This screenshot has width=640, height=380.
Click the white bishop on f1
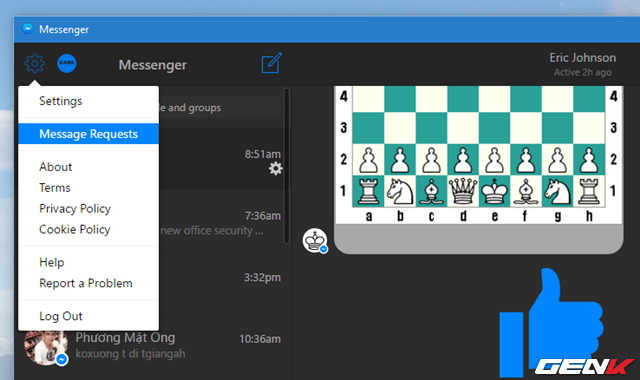point(526,191)
